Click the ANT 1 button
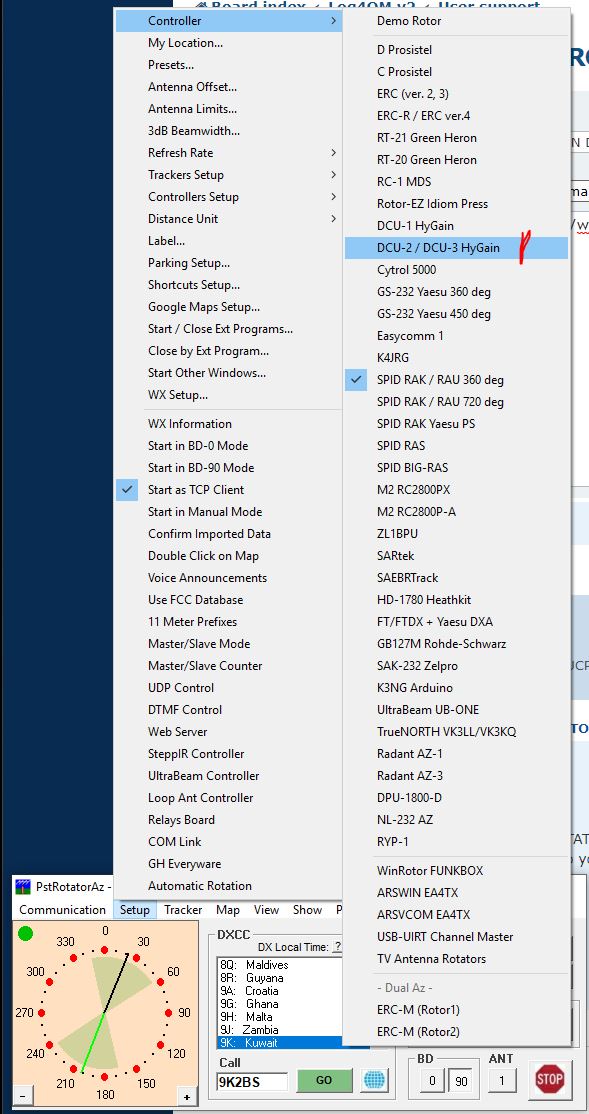Image resolution: width=589 pixels, height=1114 pixels. point(501,1081)
